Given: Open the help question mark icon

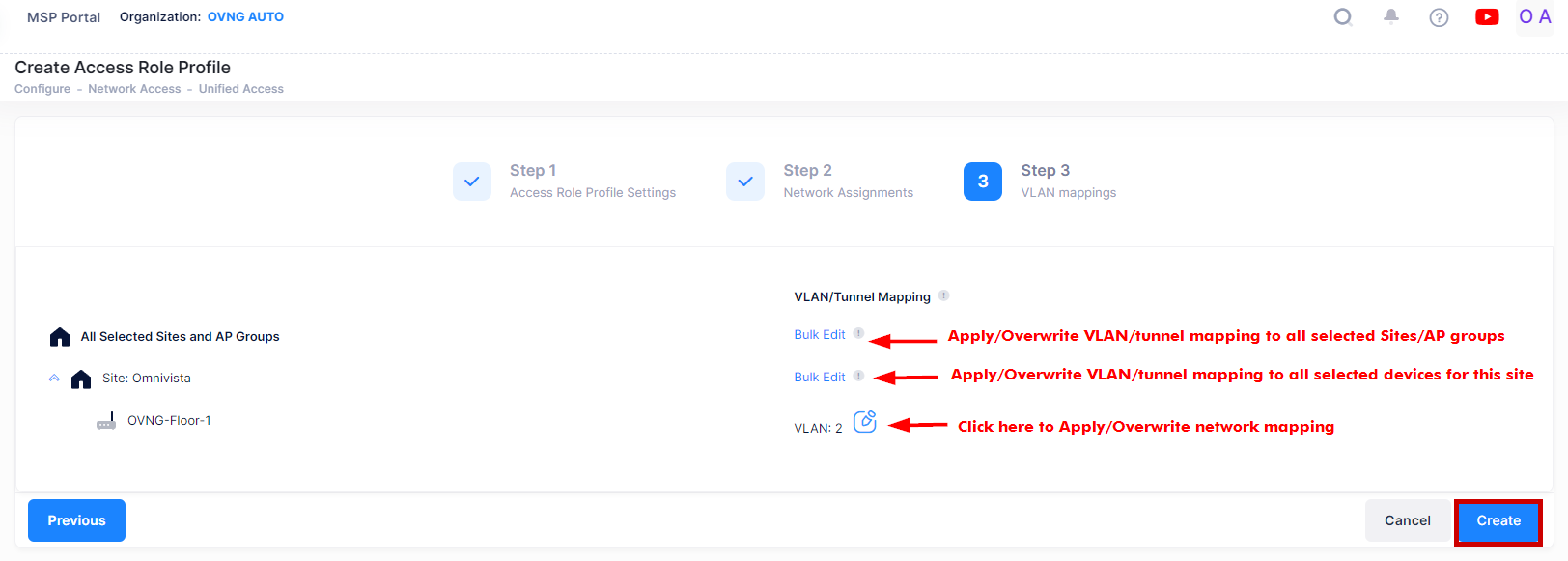Looking at the screenshot, I should click(x=1439, y=17).
